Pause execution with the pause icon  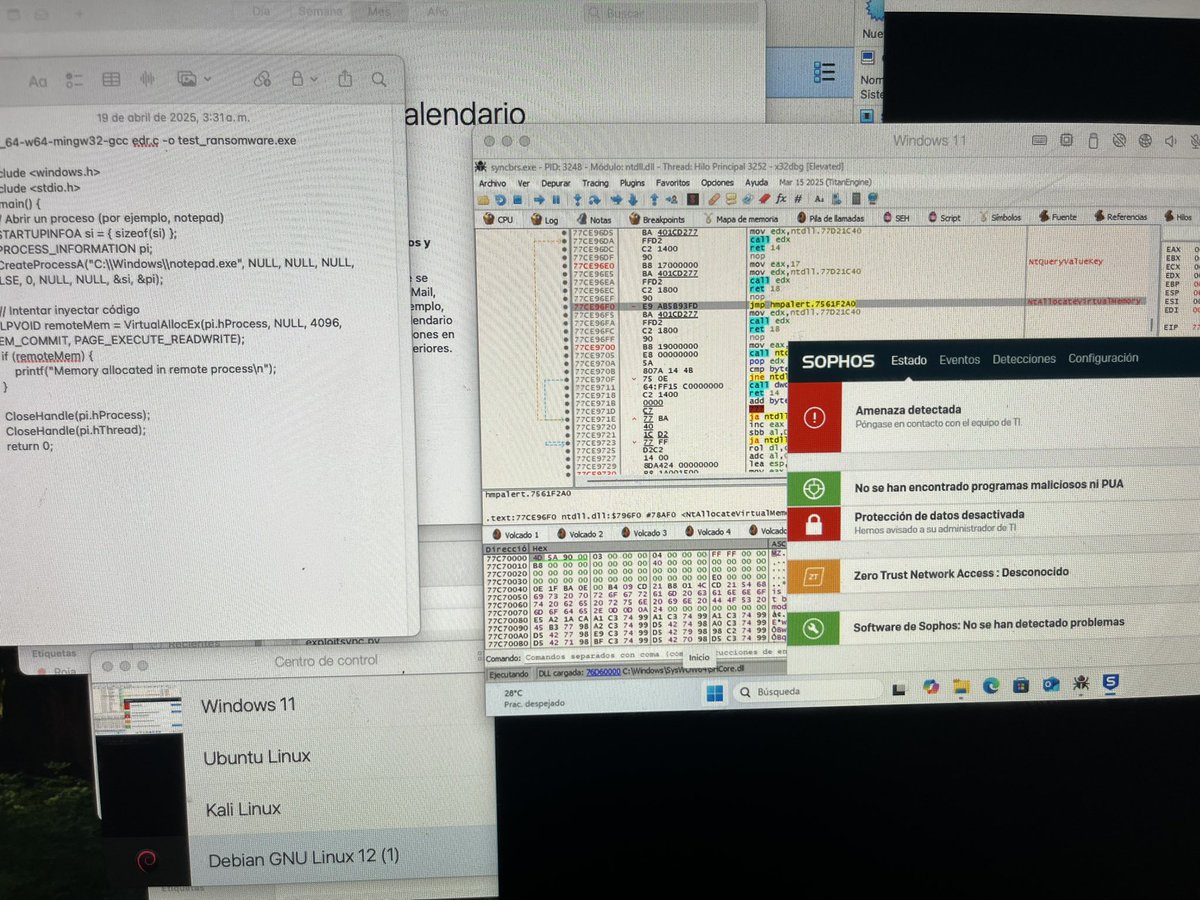[x=556, y=199]
